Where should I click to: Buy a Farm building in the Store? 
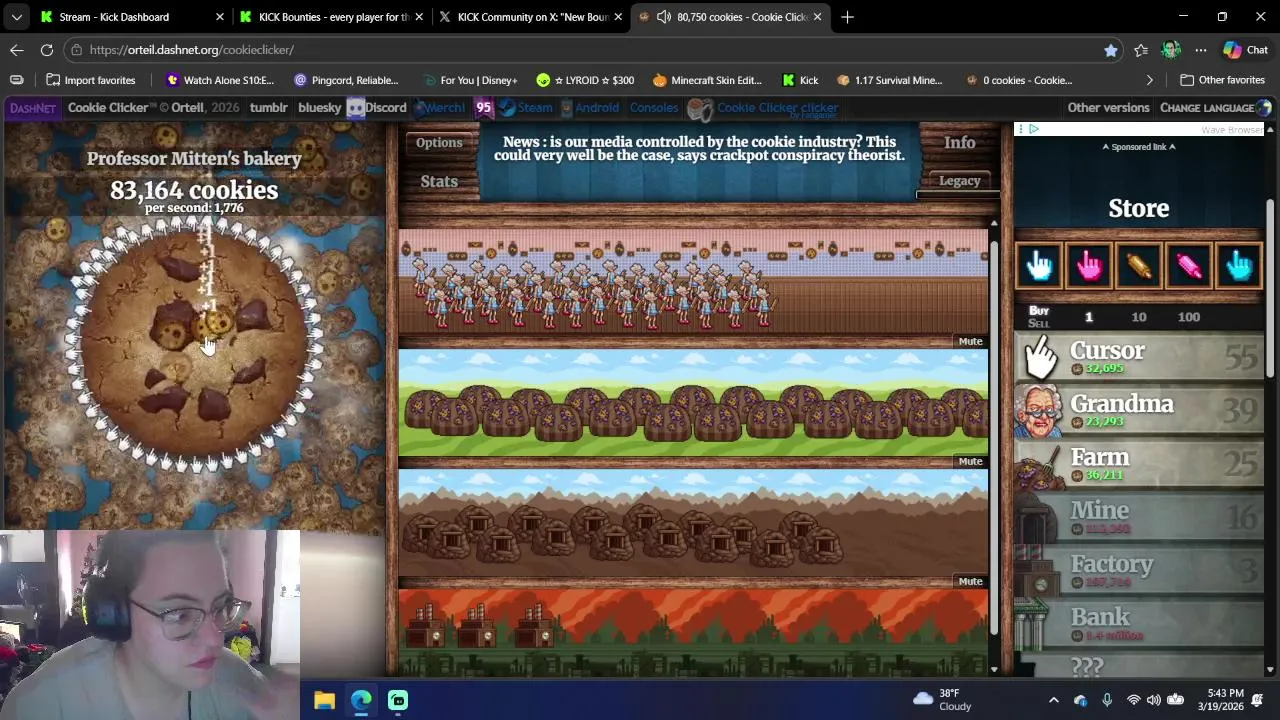click(x=1139, y=464)
